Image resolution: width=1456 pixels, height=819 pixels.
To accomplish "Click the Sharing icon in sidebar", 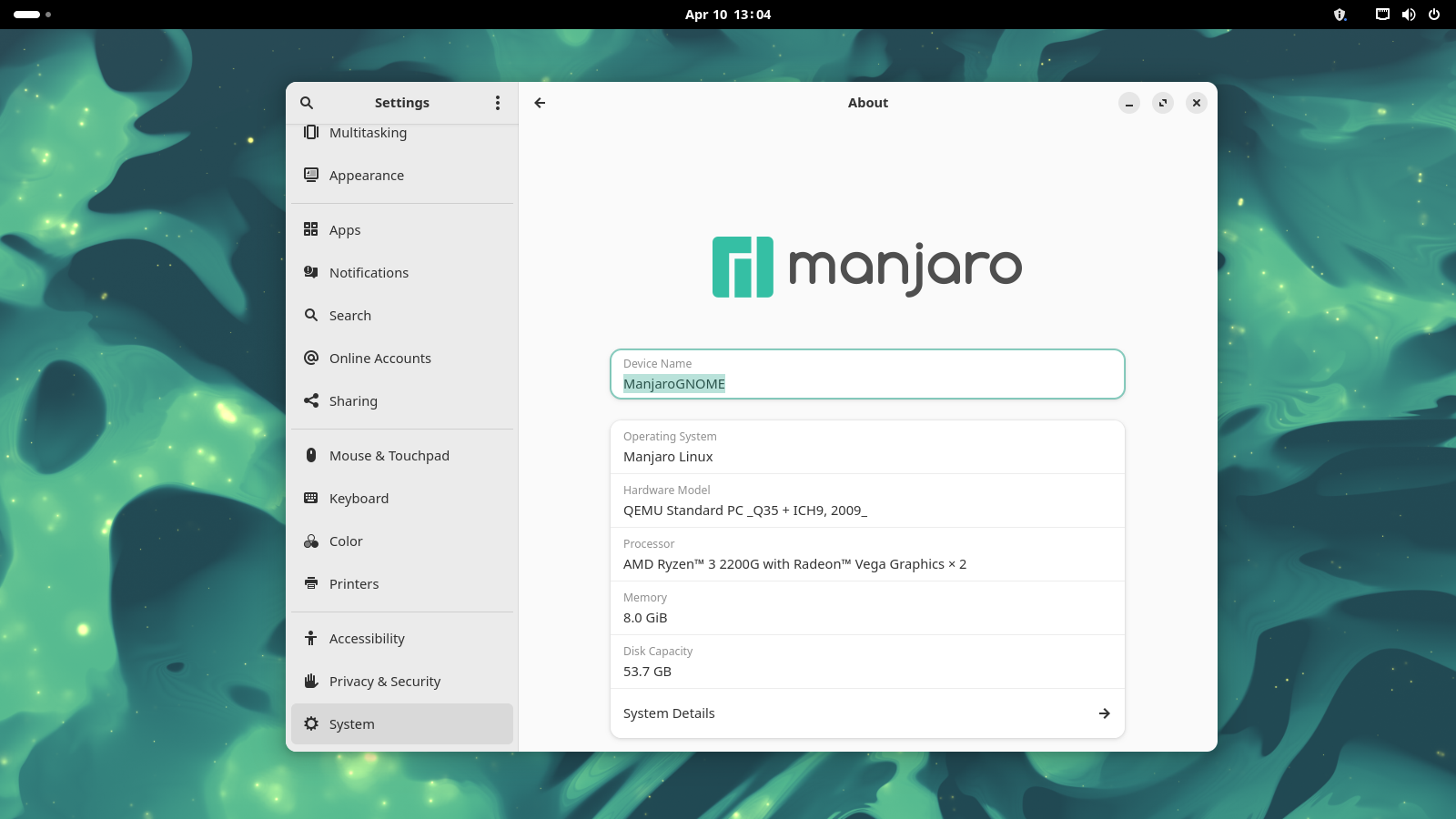I will [x=311, y=400].
